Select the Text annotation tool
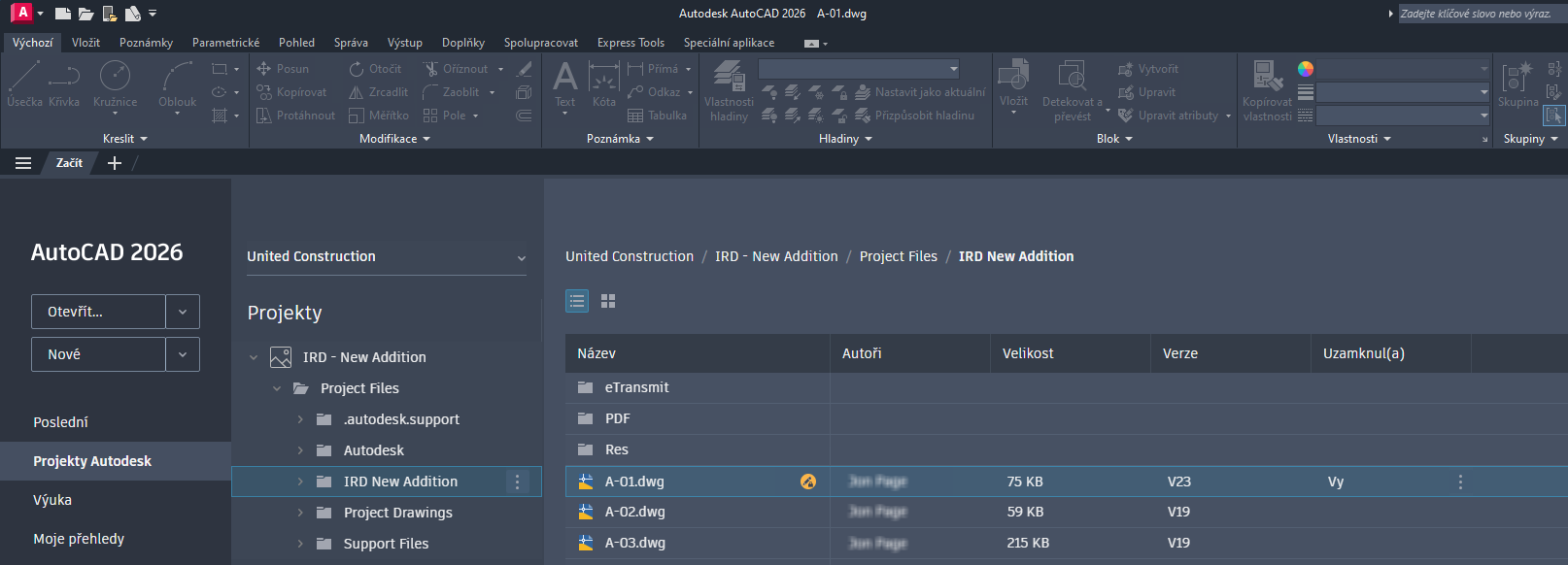Screen dimensions: 1568x565 coord(564,83)
